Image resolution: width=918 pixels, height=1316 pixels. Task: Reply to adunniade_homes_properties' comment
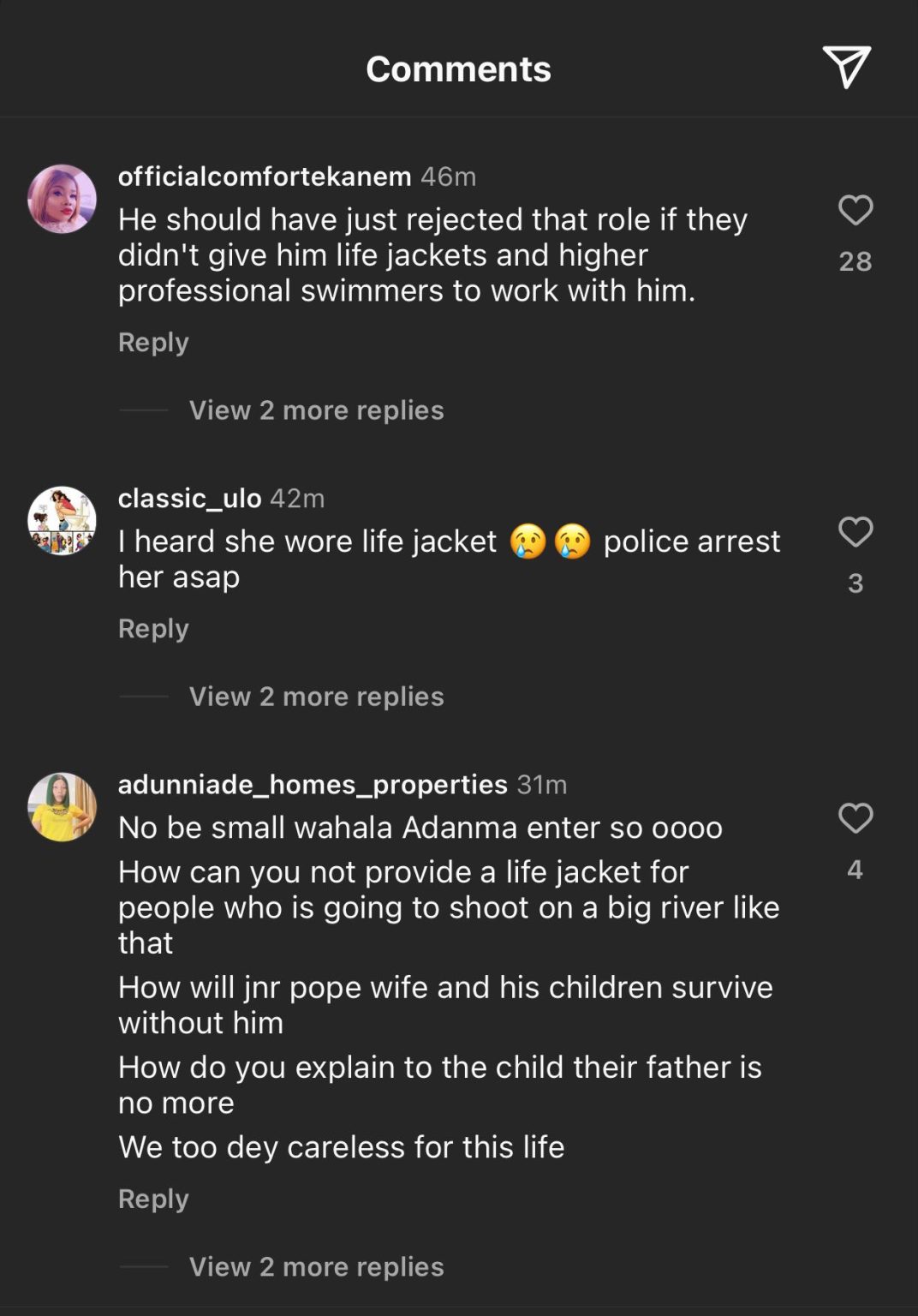(x=153, y=1199)
